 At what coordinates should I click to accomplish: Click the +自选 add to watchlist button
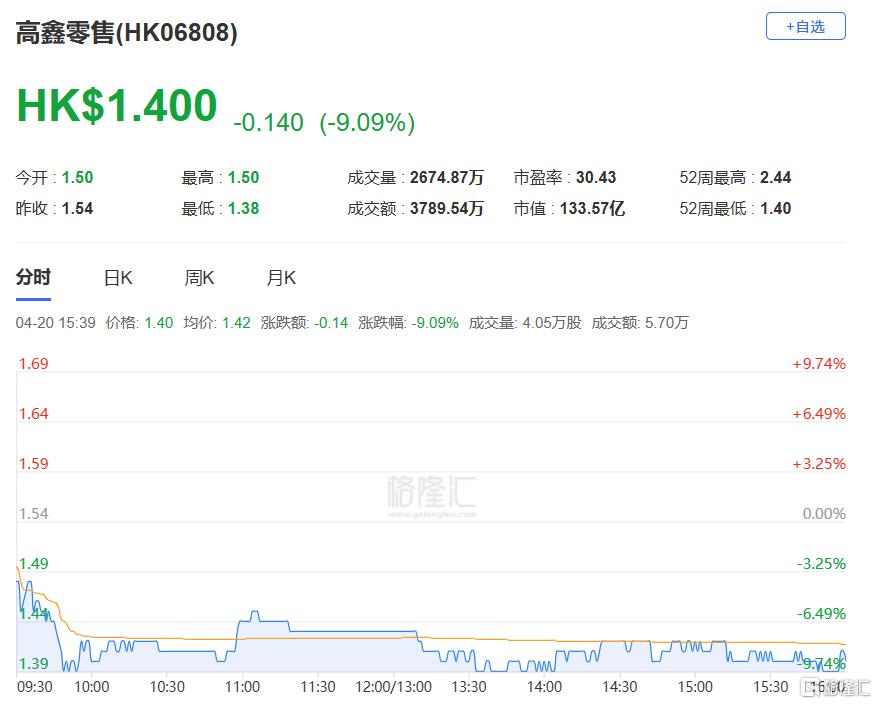point(805,27)
